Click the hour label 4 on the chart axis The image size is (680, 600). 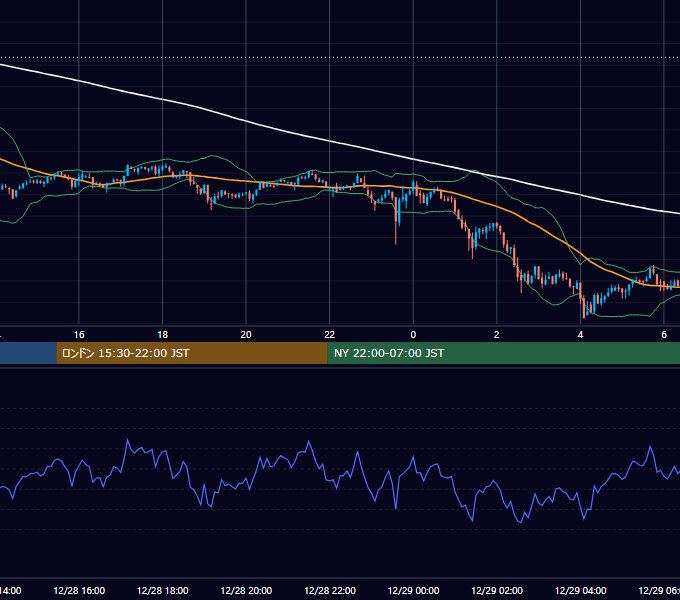click(x=580, y=335)
